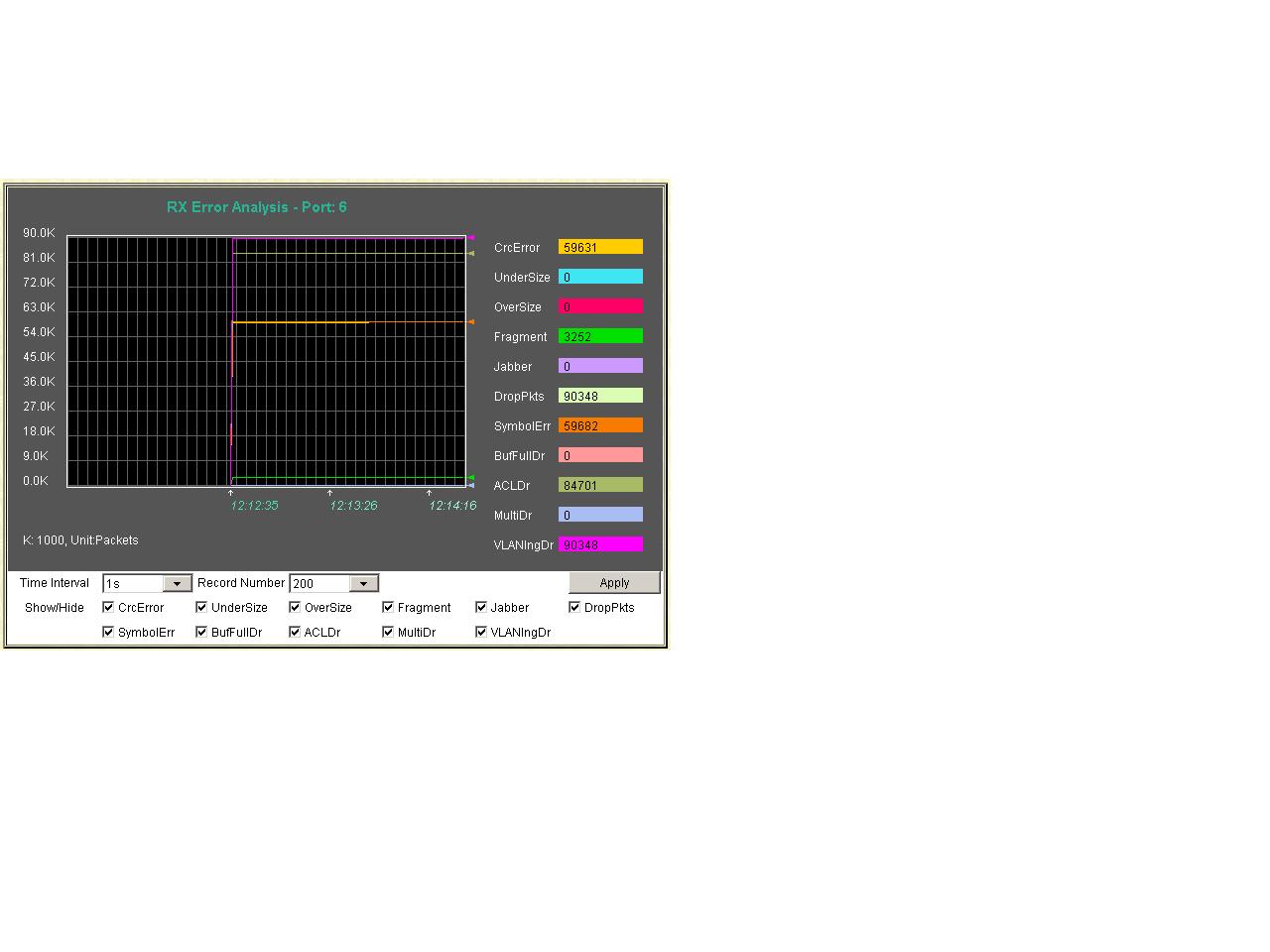Select the green Fragment value swatch
Screen dimensions: 1270x952
(x=600, y=336)
